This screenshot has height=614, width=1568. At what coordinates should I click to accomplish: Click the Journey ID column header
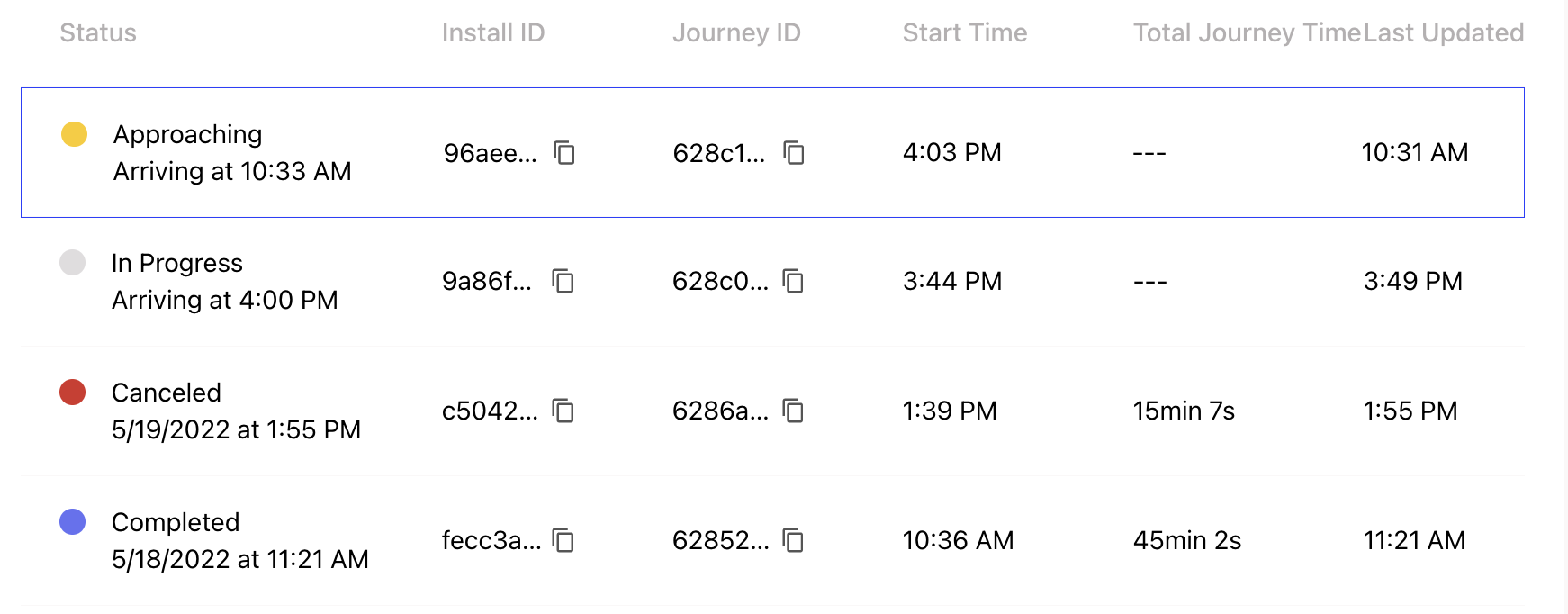[736, 33]
